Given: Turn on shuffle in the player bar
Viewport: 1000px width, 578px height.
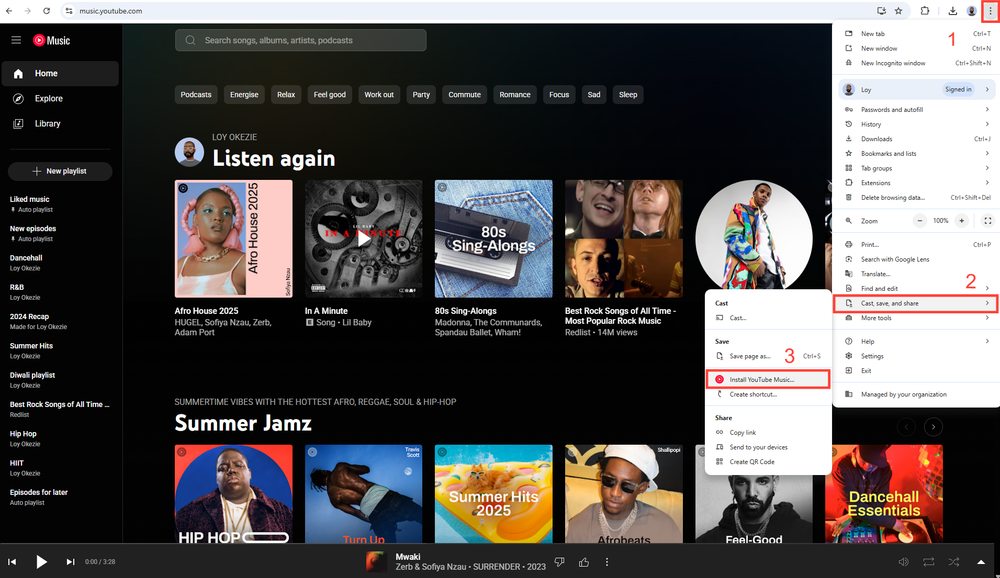Looking at the screenshot, I should [x=954, y=562].
